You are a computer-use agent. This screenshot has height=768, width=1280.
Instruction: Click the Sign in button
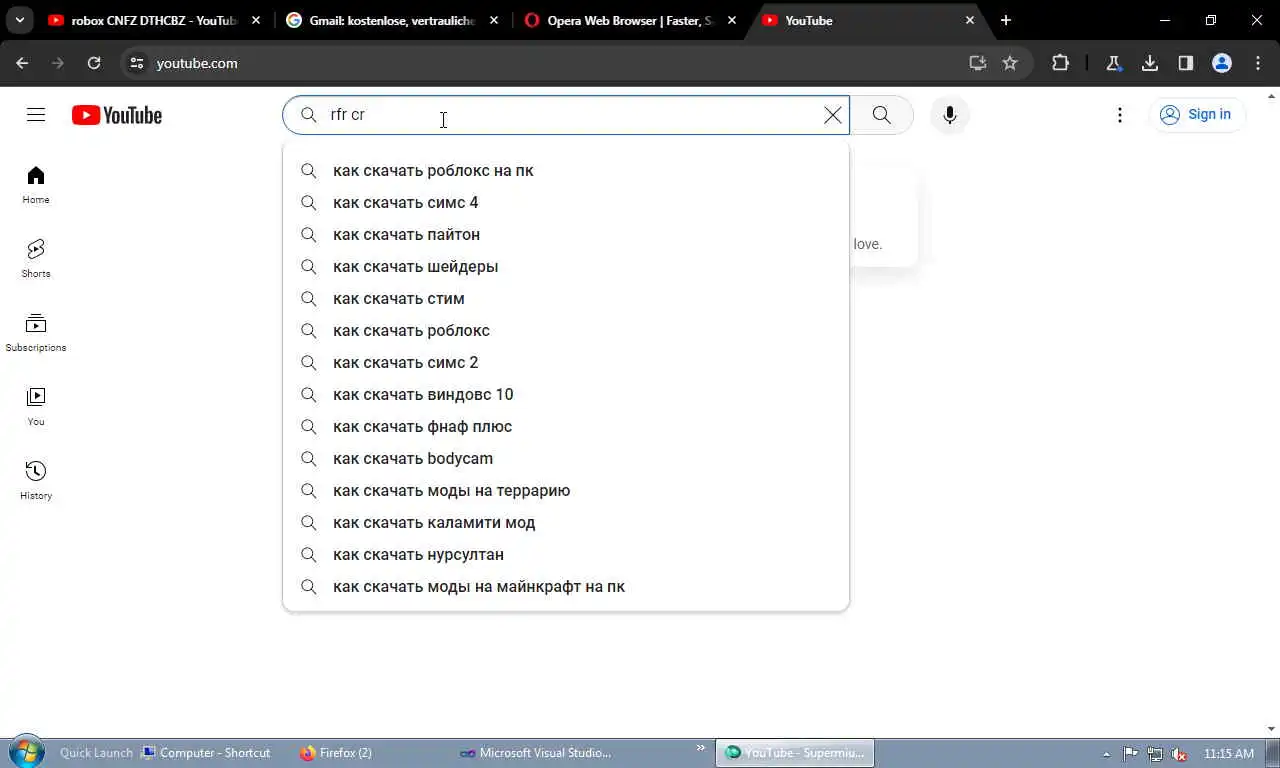point(1196,114)
